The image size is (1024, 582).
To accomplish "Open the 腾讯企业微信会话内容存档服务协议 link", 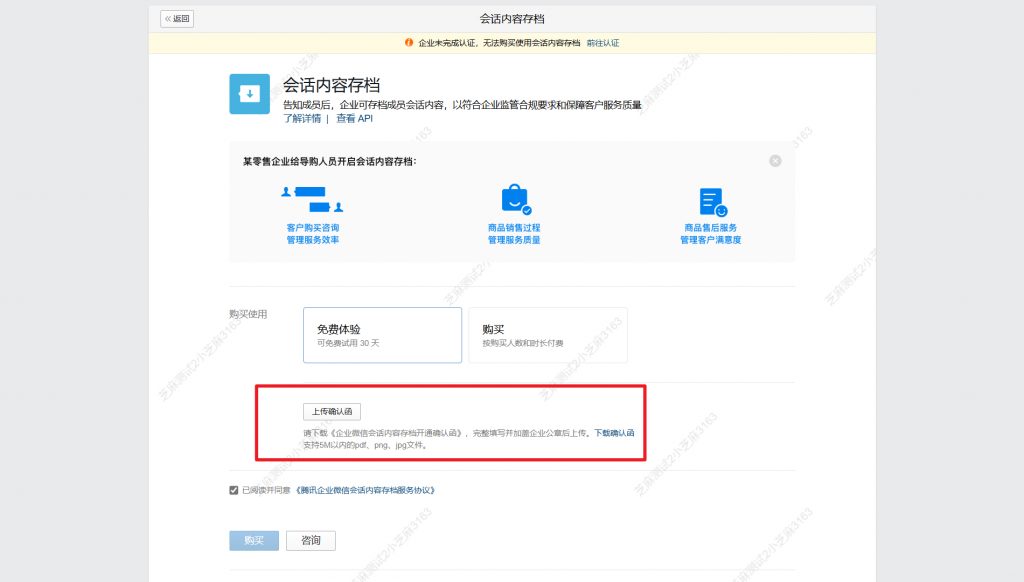I will coord(365,490).
